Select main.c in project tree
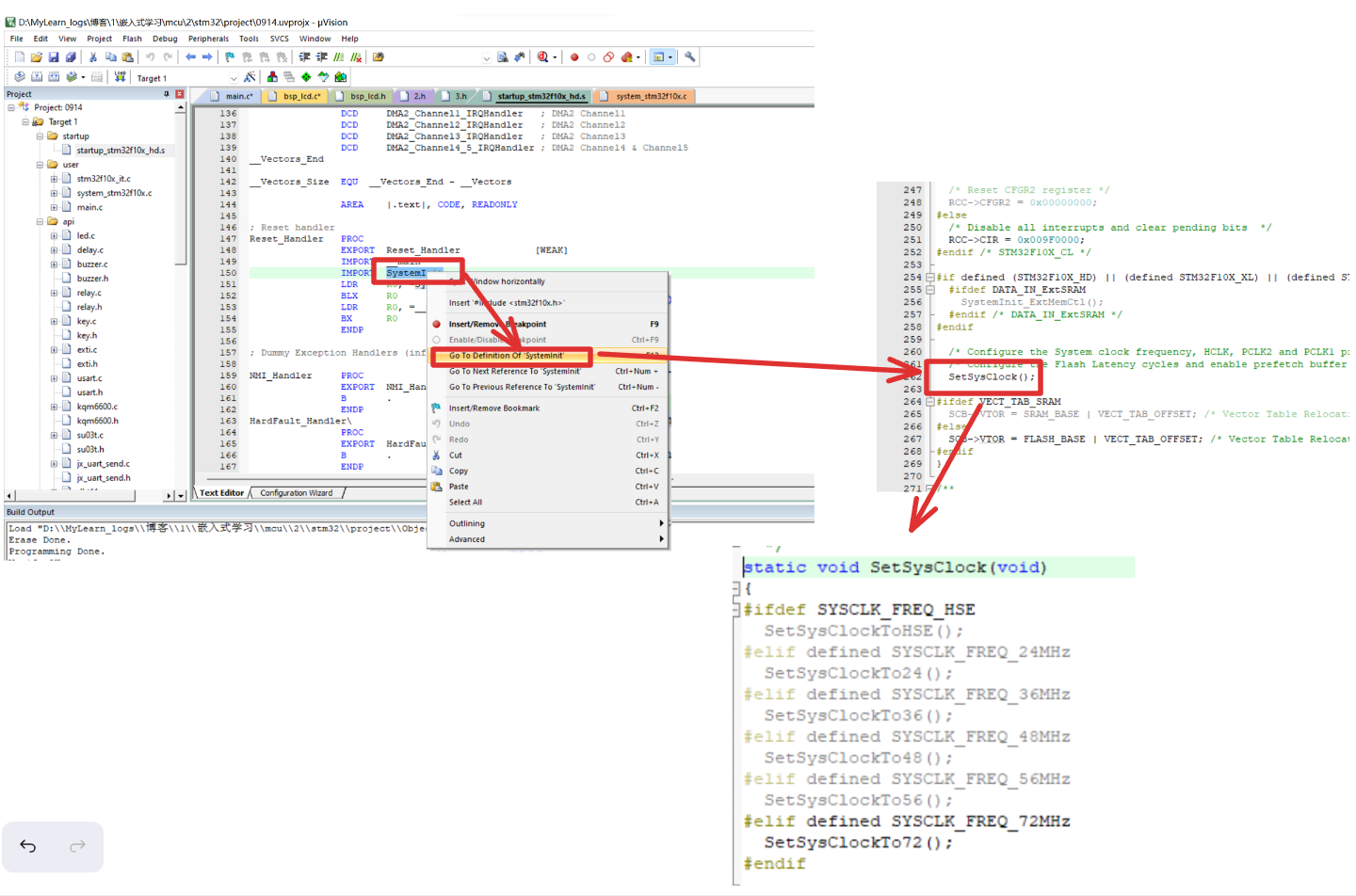This screenshot has width=1356, height=896. pyautogui.click(x=89, y=208)
